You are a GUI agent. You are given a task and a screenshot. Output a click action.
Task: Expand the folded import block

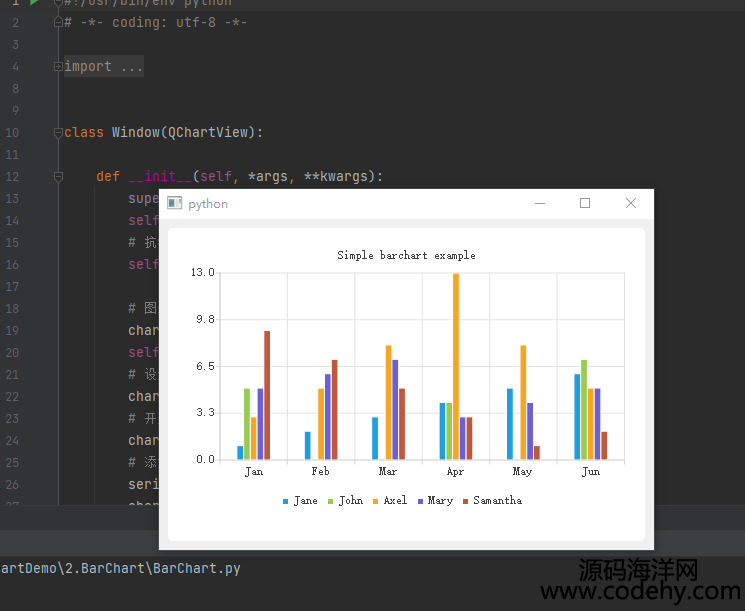58,67
